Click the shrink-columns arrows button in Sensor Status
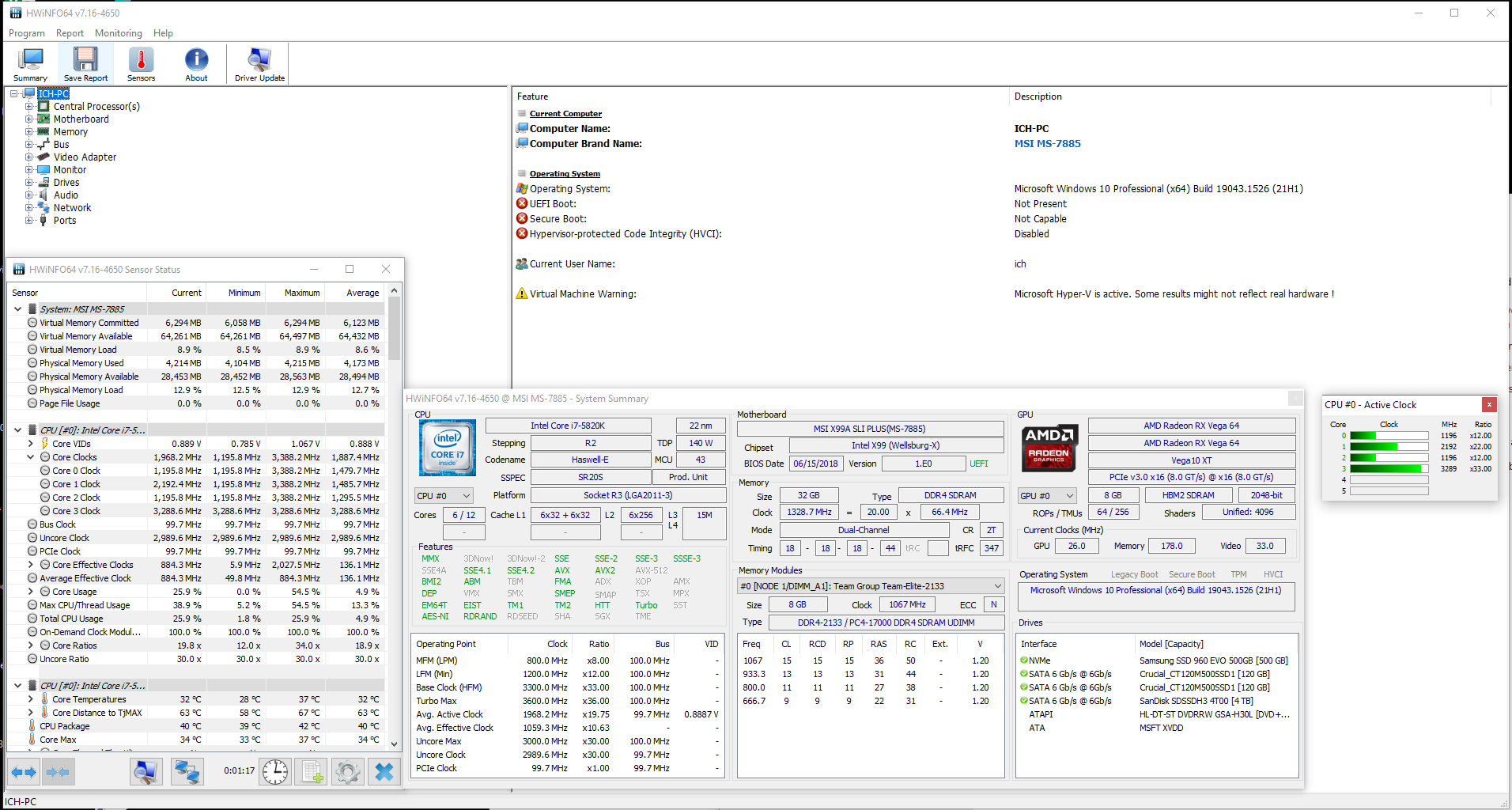The height and width of the screenshot is (810, 1512). [x=59, y=771]
